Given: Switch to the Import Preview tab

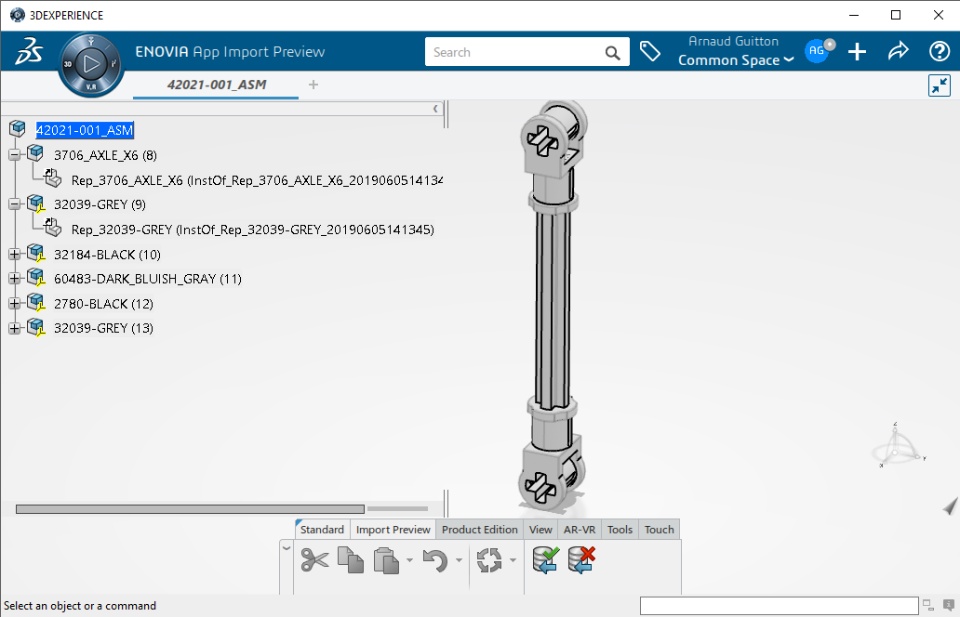Looking at the screenshot, I should [x=393, y=529].
